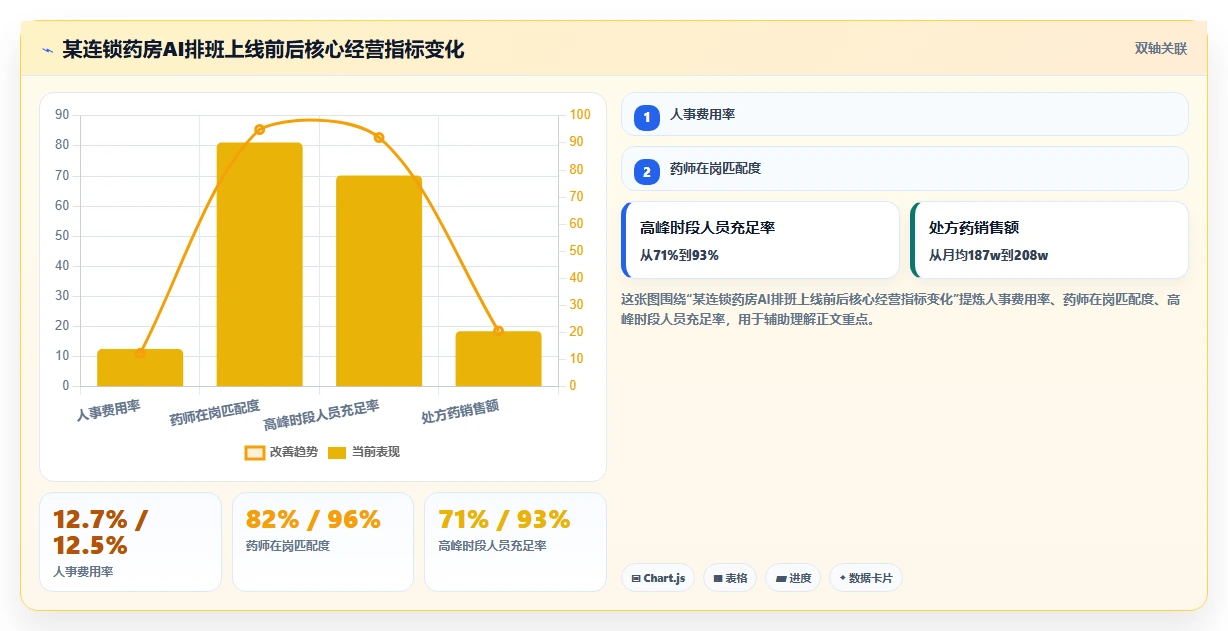1228x631 pixels.
Task: Click the 人事费用率 bar in chart
Action: pos(140,367)
